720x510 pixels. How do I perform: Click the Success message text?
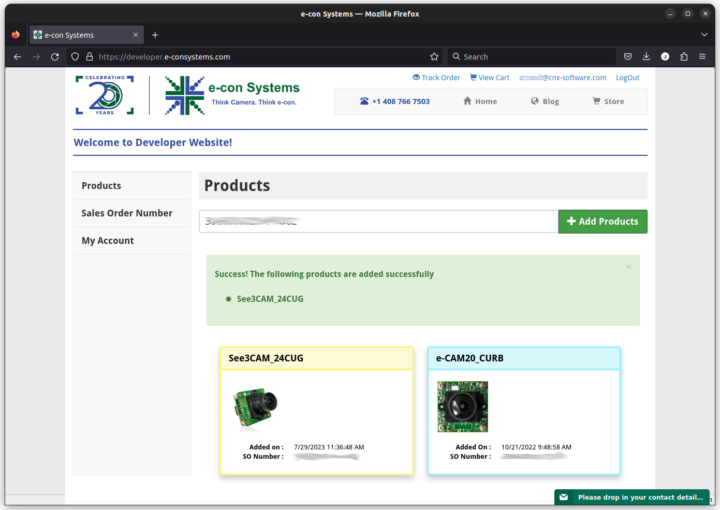324,274
